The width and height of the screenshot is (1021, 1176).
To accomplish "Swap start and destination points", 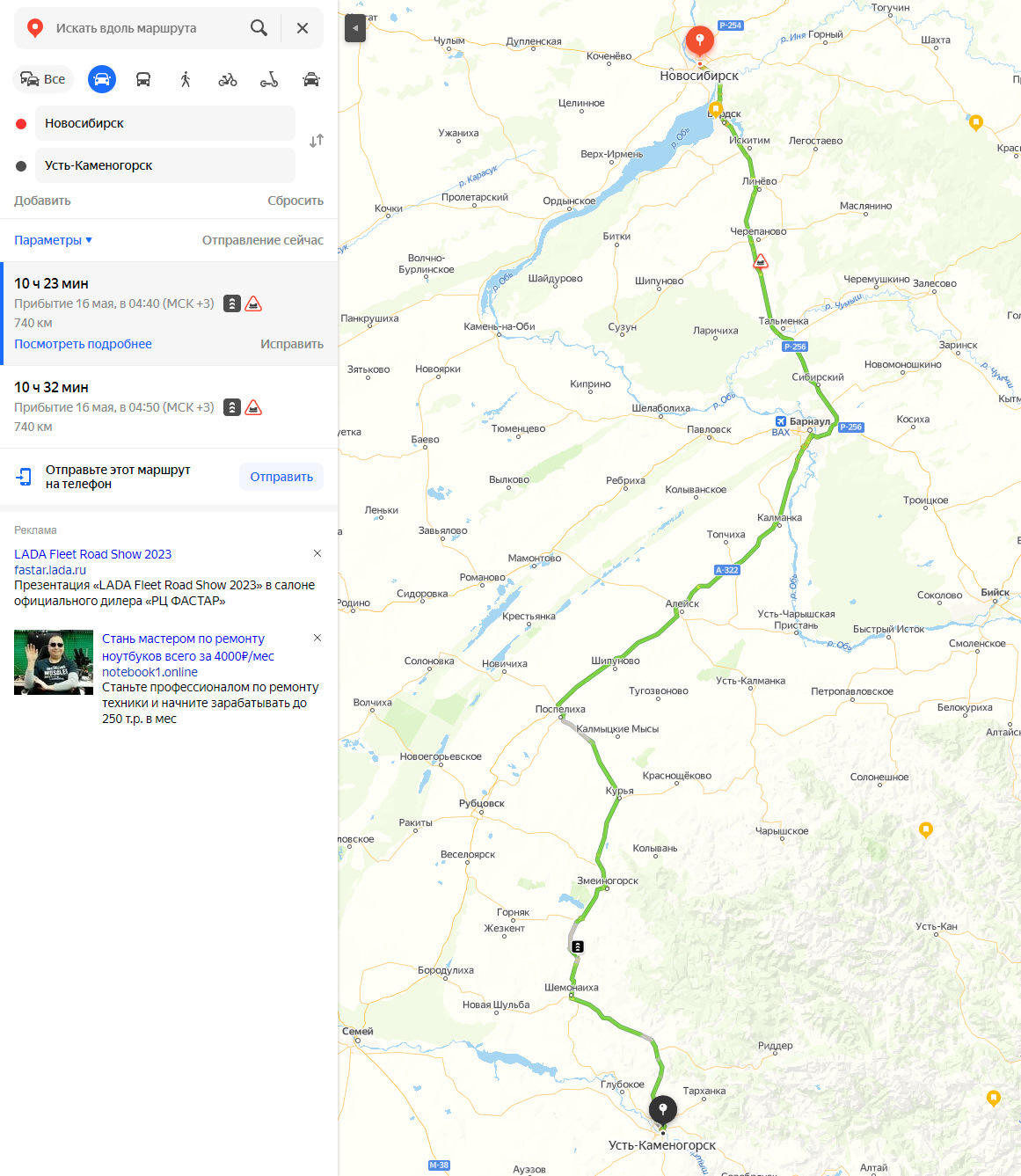I will [x=317, y=141].
